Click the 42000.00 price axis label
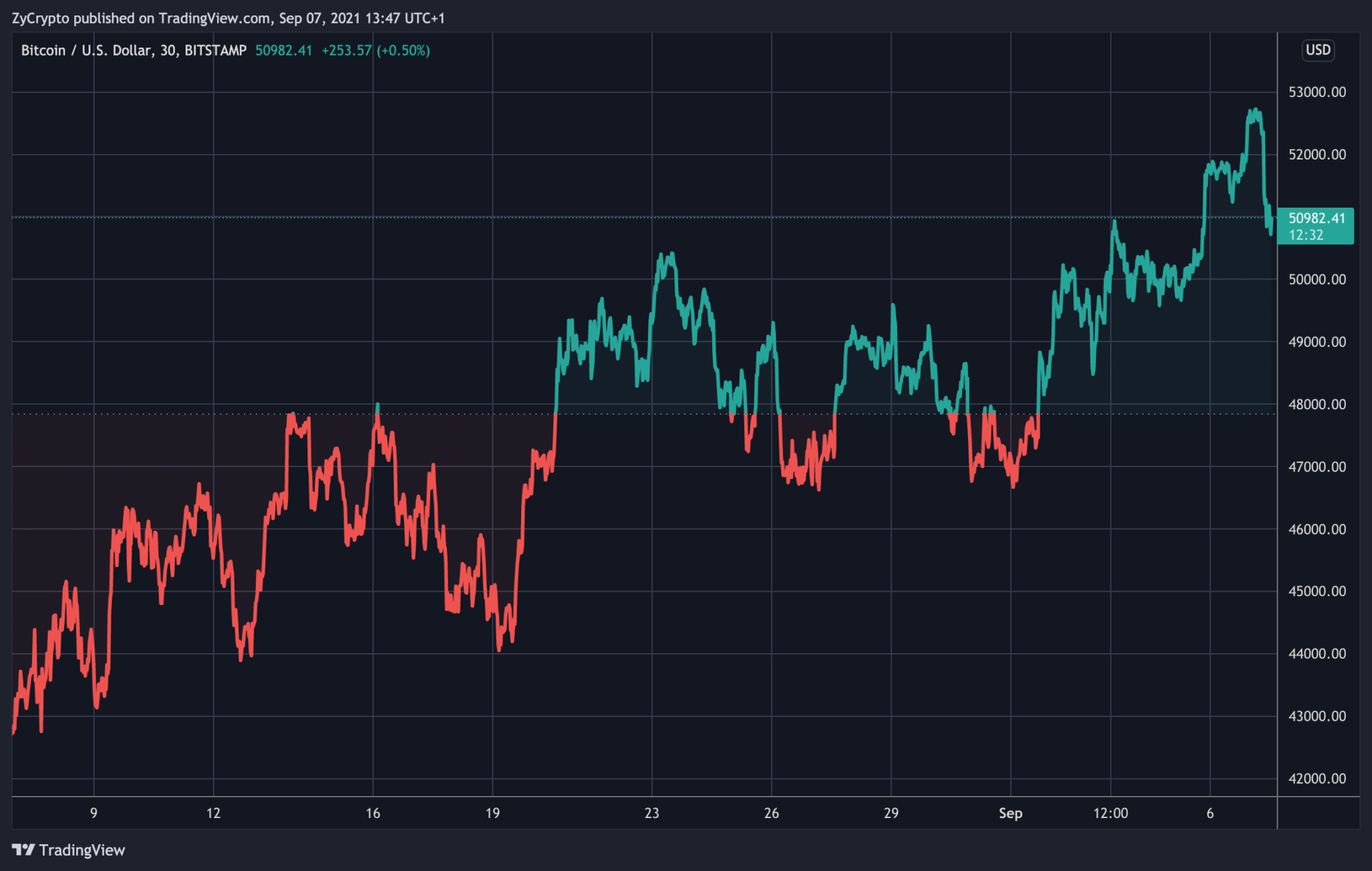Image resolution: width=1372 pixels, height=871 pixels. [x=1316, y=779]
